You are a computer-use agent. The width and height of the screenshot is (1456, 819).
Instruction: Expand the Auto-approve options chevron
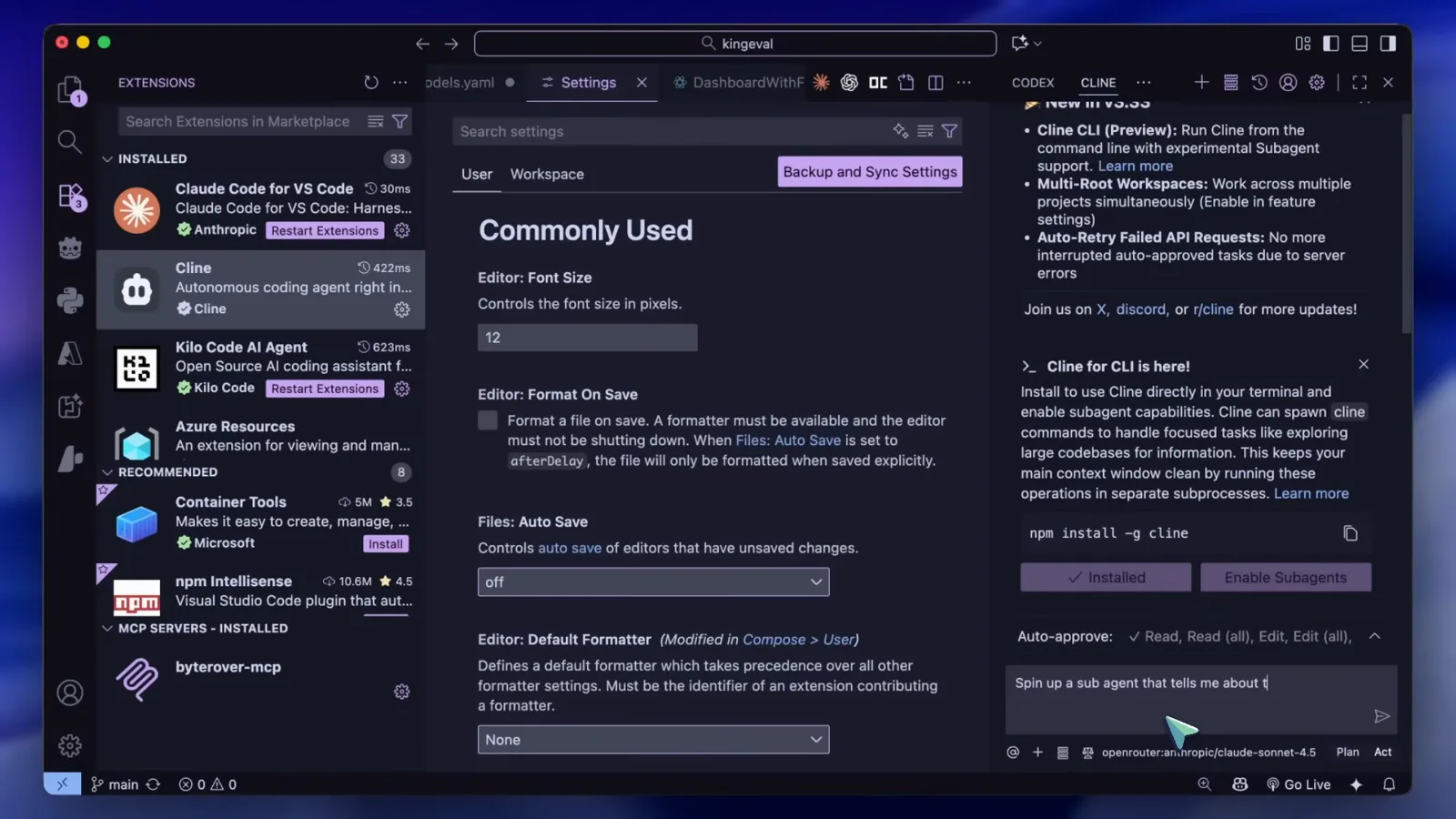(x=1375, y=636)
